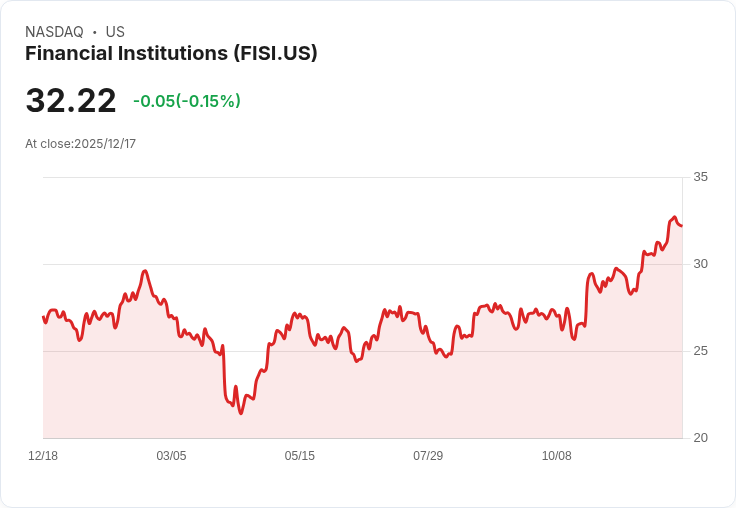
Task: Click the 20 price axis label
Action: tap(700, 438)
